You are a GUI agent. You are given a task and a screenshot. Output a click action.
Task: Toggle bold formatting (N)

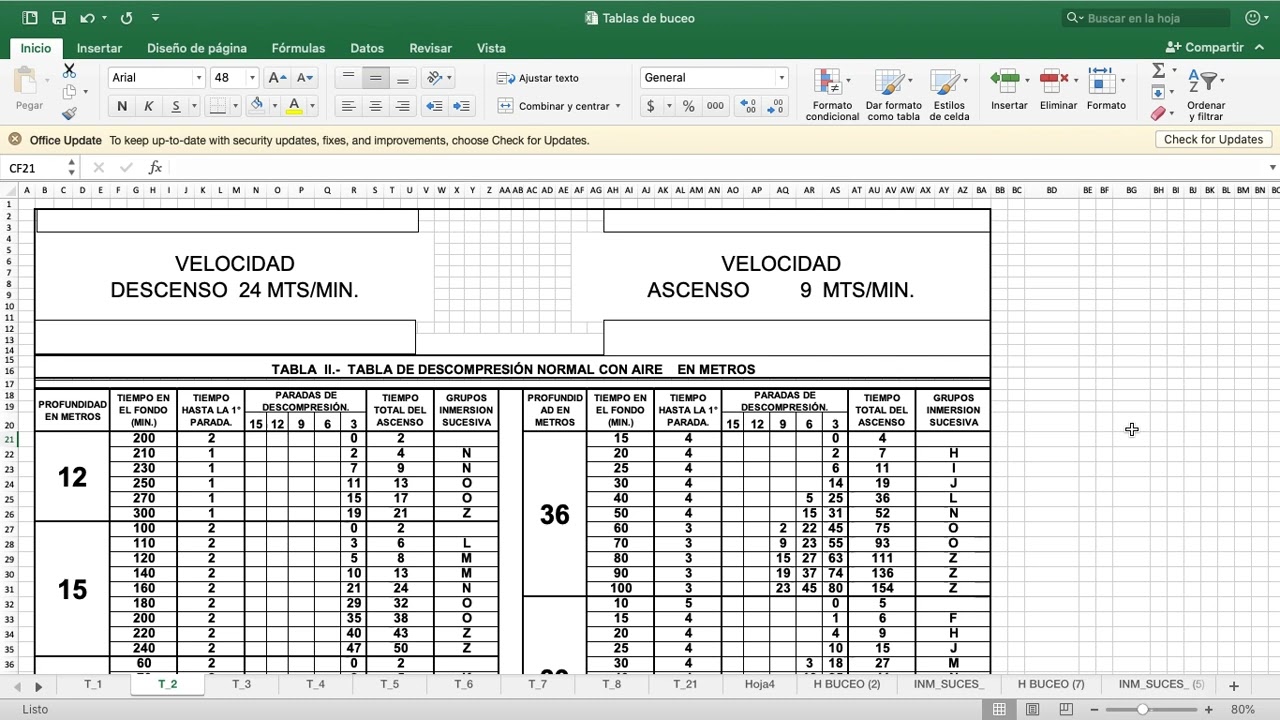point(122,106)
